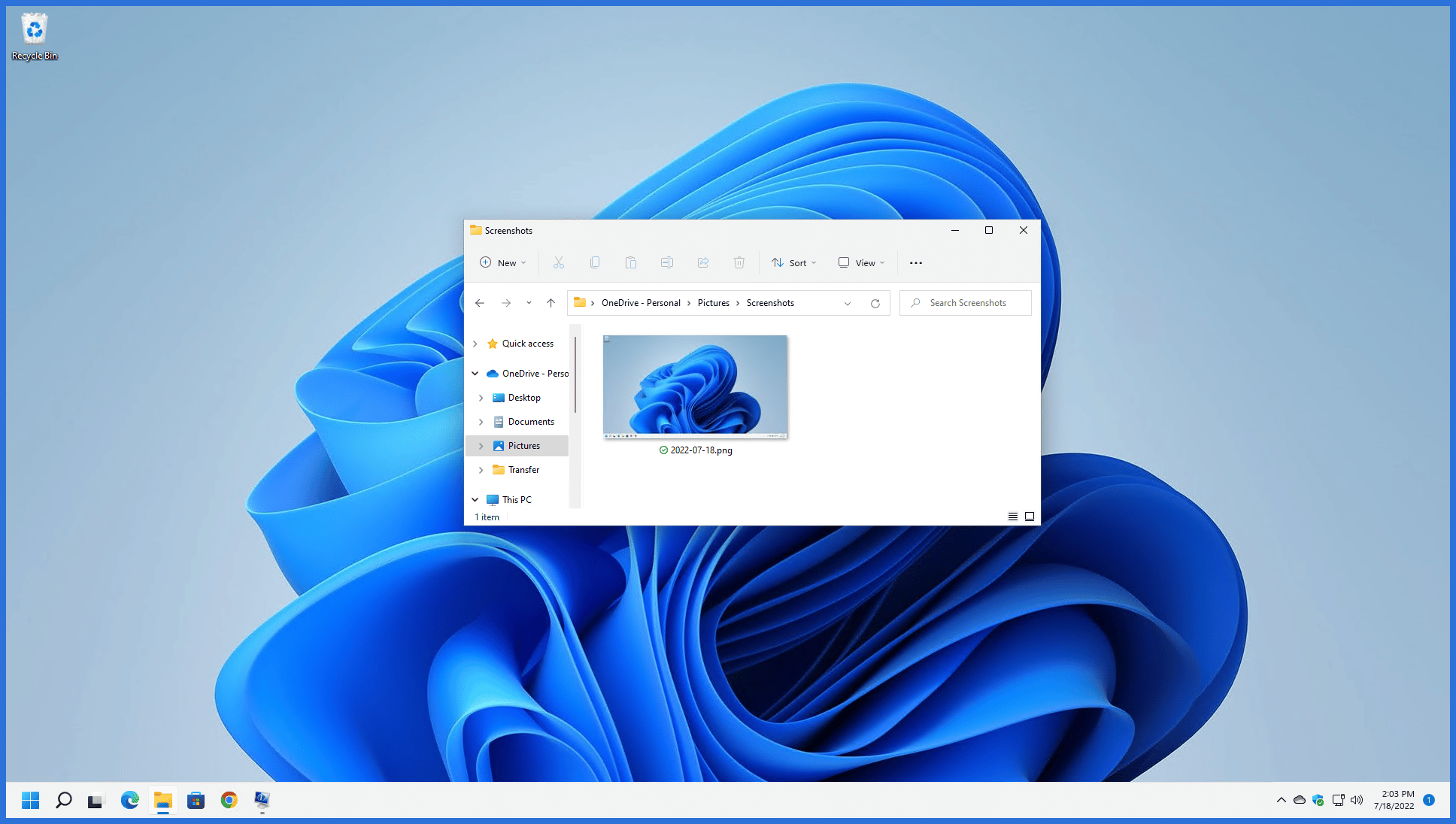Click the Share icon in toolbar
Image resolution: width=1456 pixels, height=824 pixels.
tap(702, 262)
